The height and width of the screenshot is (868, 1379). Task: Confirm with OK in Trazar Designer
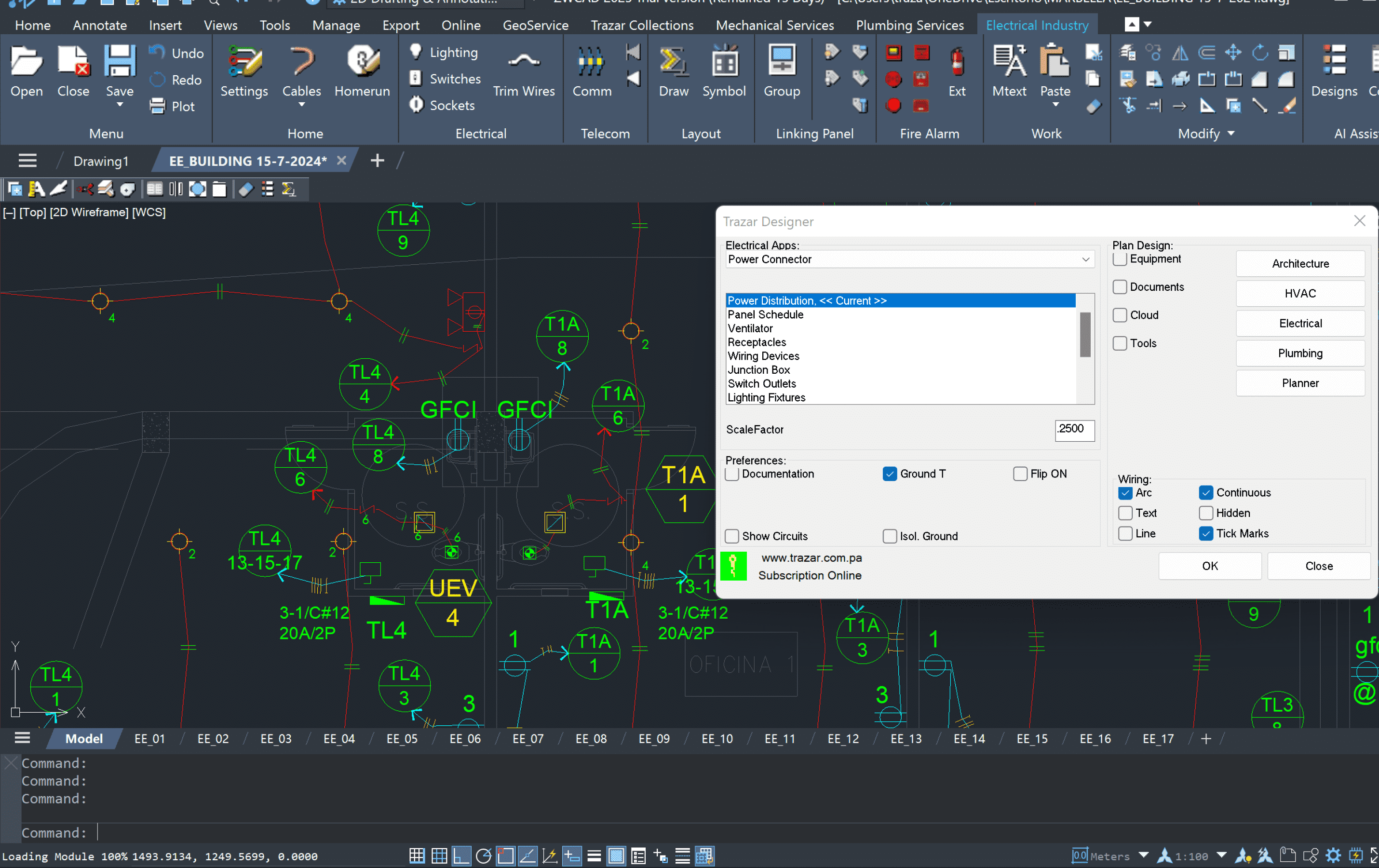(1209, 566)
